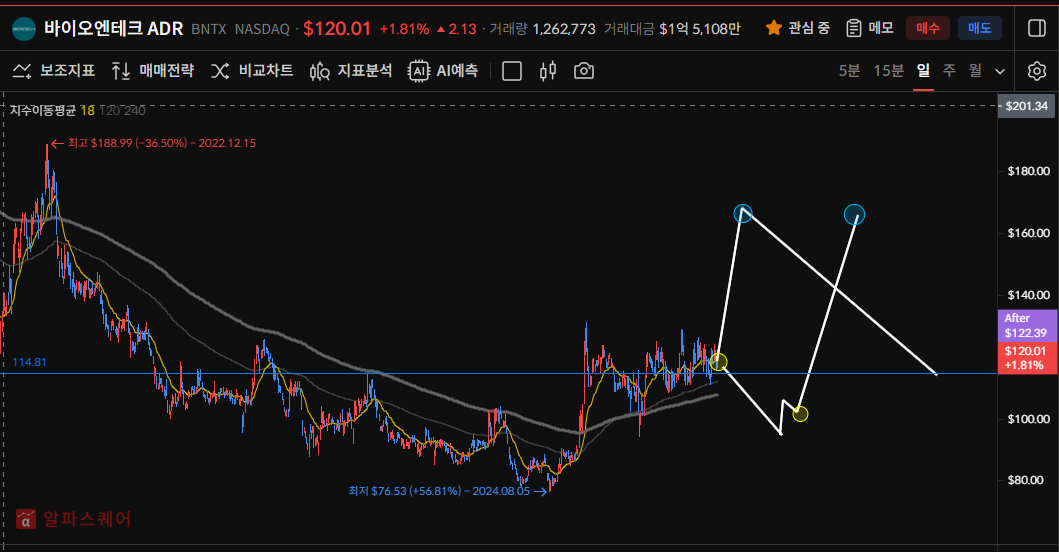
Task: Click the upper yellow circle marker at current price
Action: [719, 361]
